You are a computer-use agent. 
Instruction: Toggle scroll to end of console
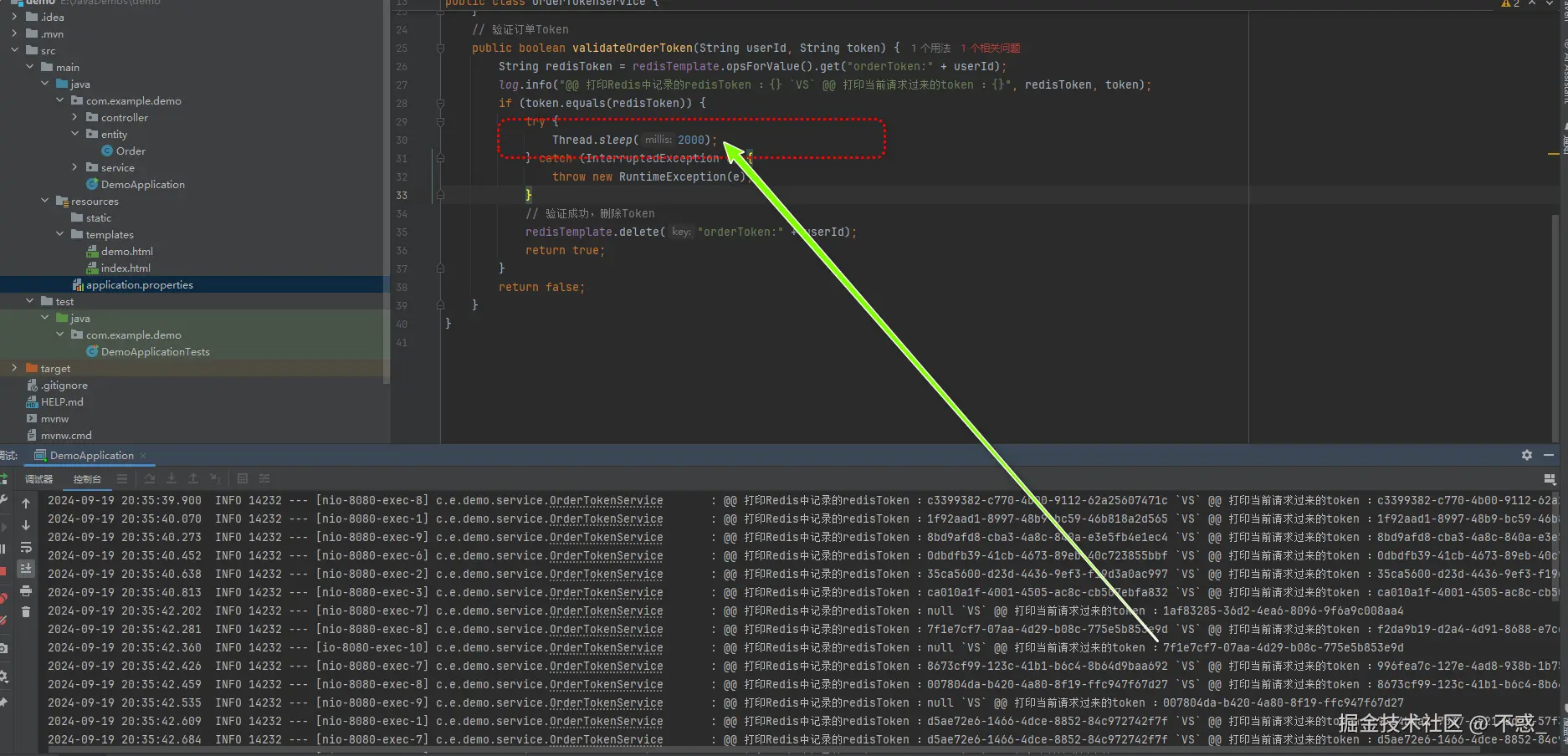26,569
